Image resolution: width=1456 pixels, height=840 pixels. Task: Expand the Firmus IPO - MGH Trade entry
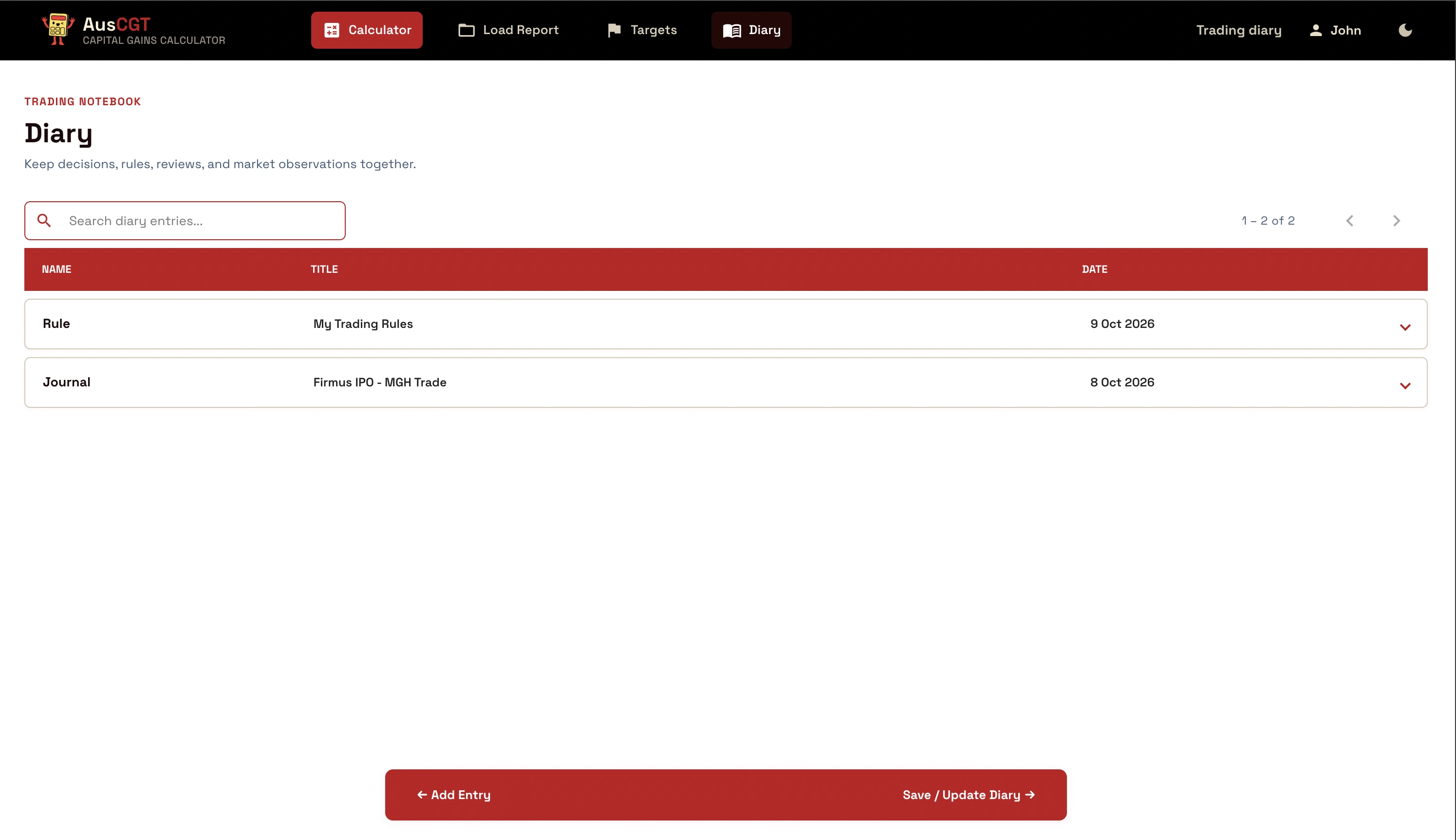click(1405, 385)
